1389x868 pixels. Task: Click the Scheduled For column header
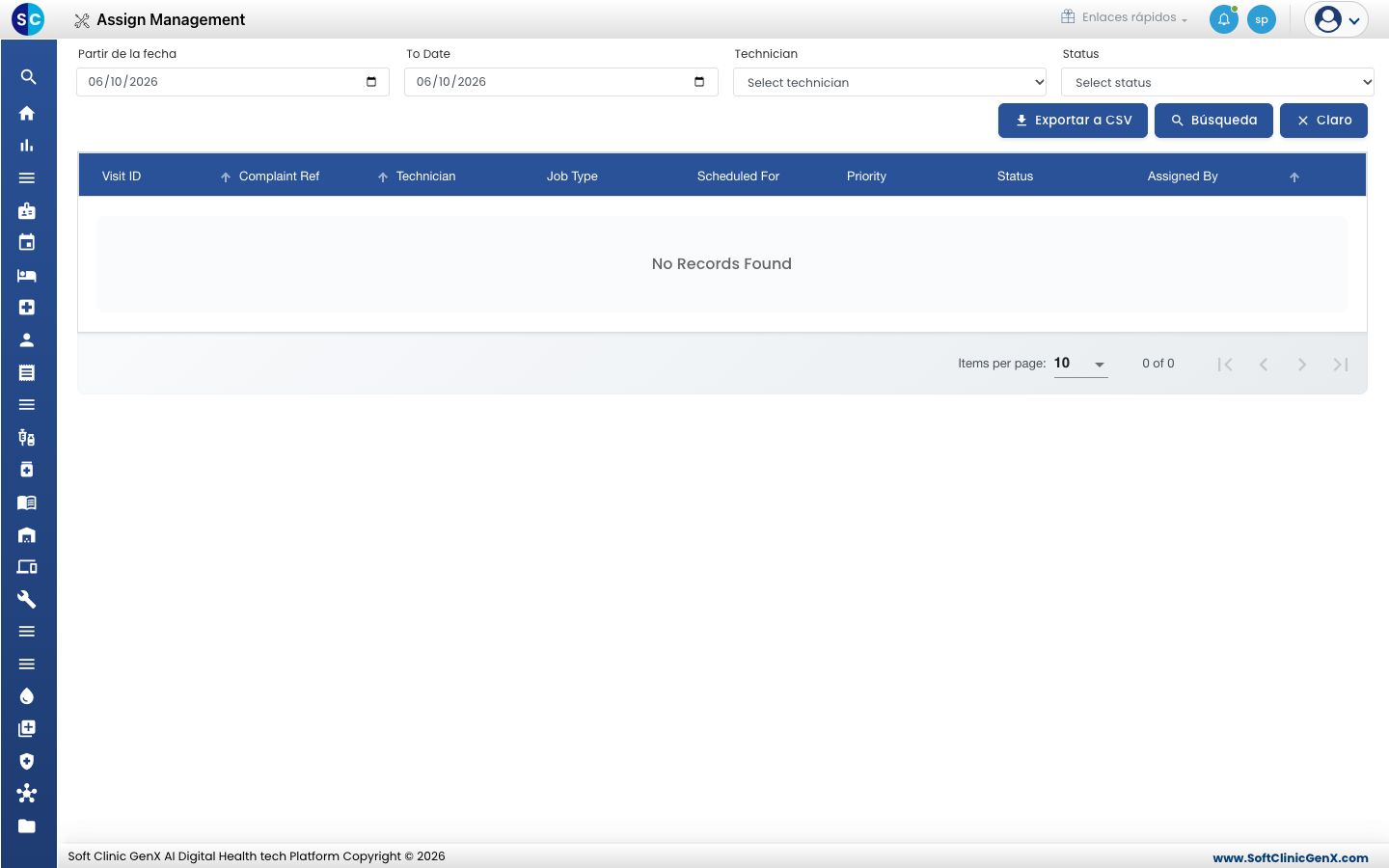[738, 176]
